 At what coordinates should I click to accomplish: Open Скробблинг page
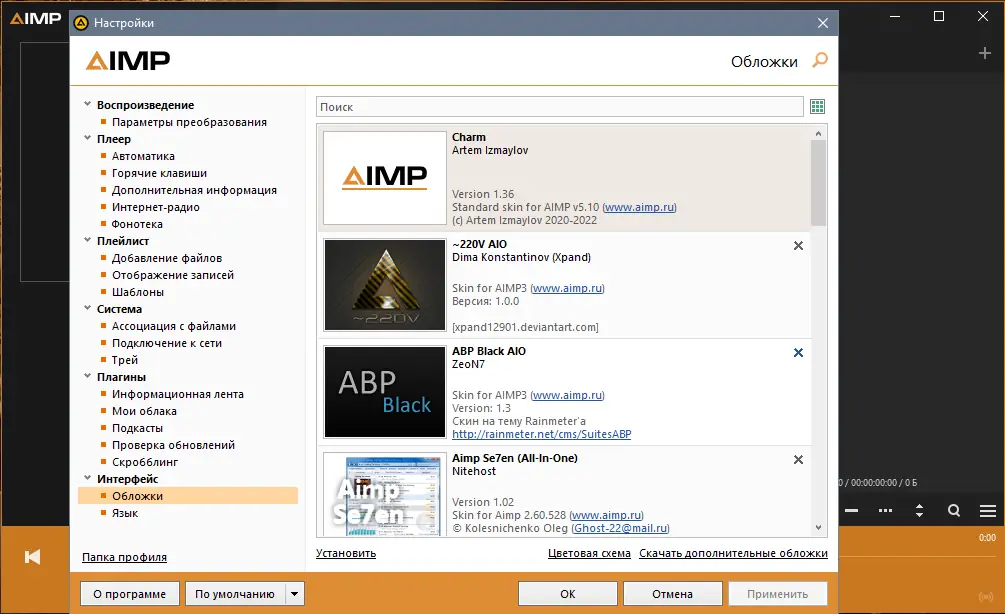coord(145,461)
